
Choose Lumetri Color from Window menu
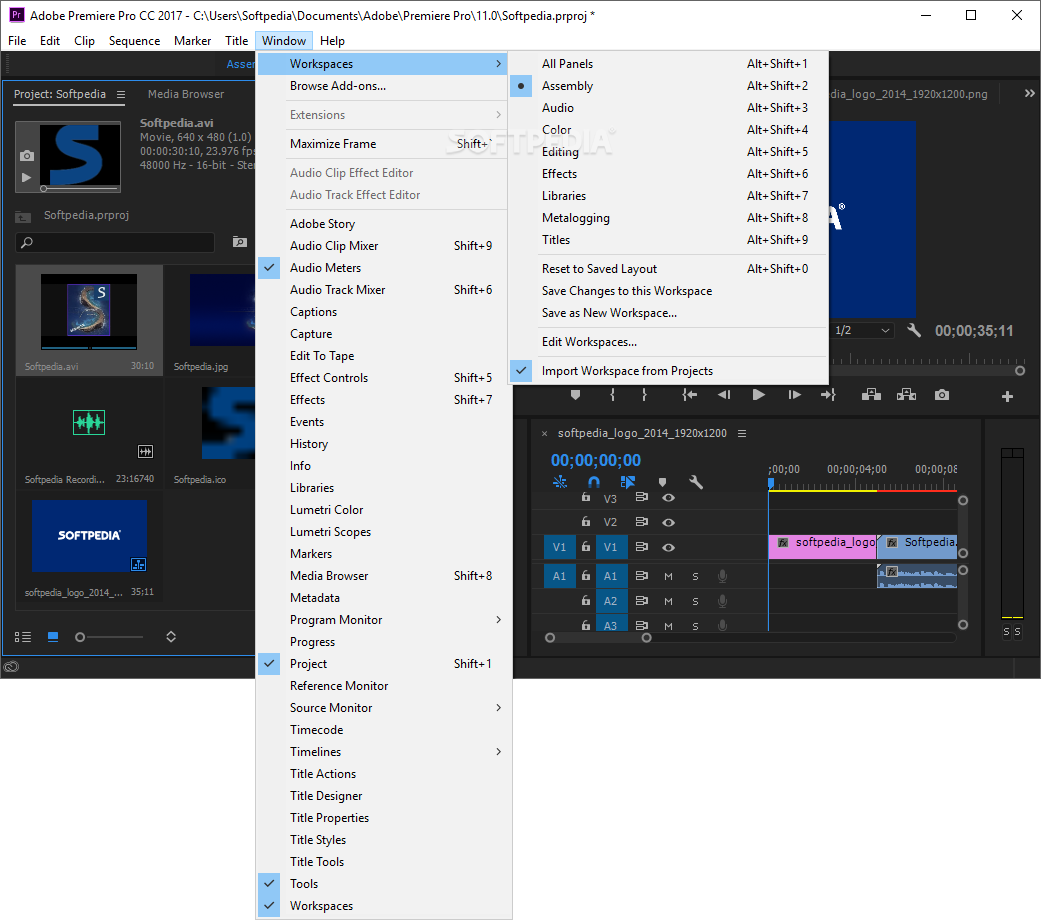click(x=384, y=510)
